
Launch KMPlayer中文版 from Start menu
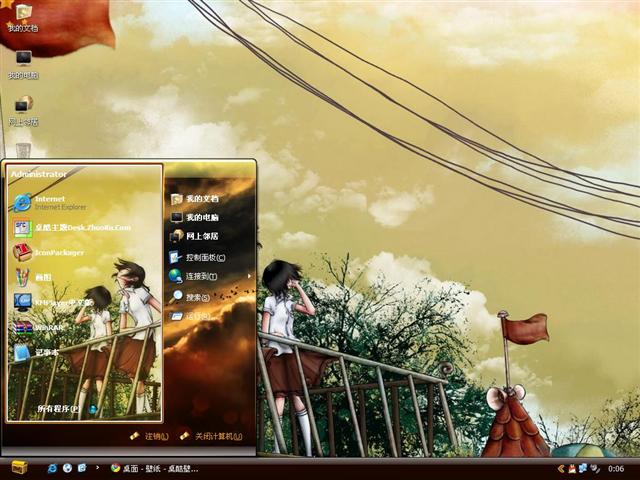coord(53,302)
